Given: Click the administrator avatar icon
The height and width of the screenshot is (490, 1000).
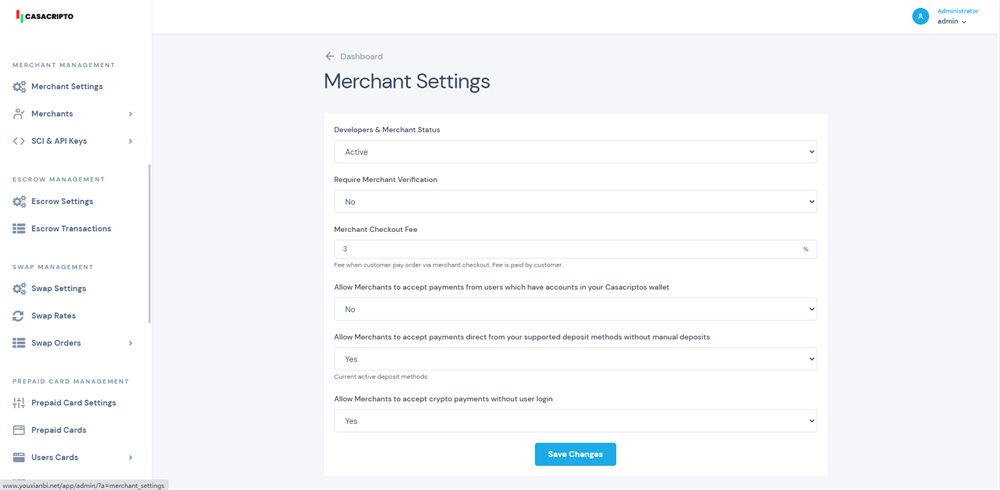Looking at the screenshot, I should (920, 16).
